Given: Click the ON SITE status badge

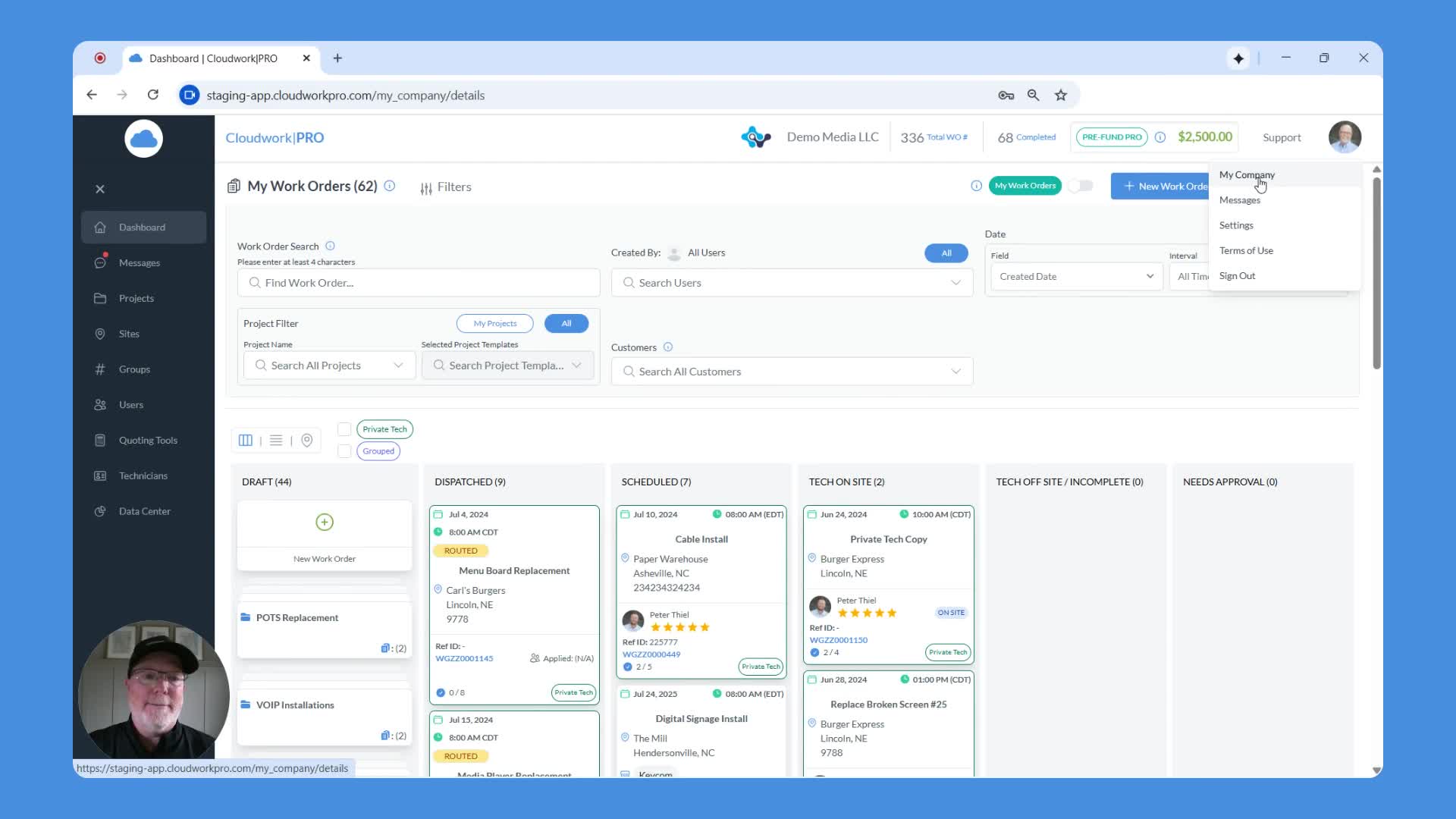Looking at the screenshot, I should click(951, 613).
